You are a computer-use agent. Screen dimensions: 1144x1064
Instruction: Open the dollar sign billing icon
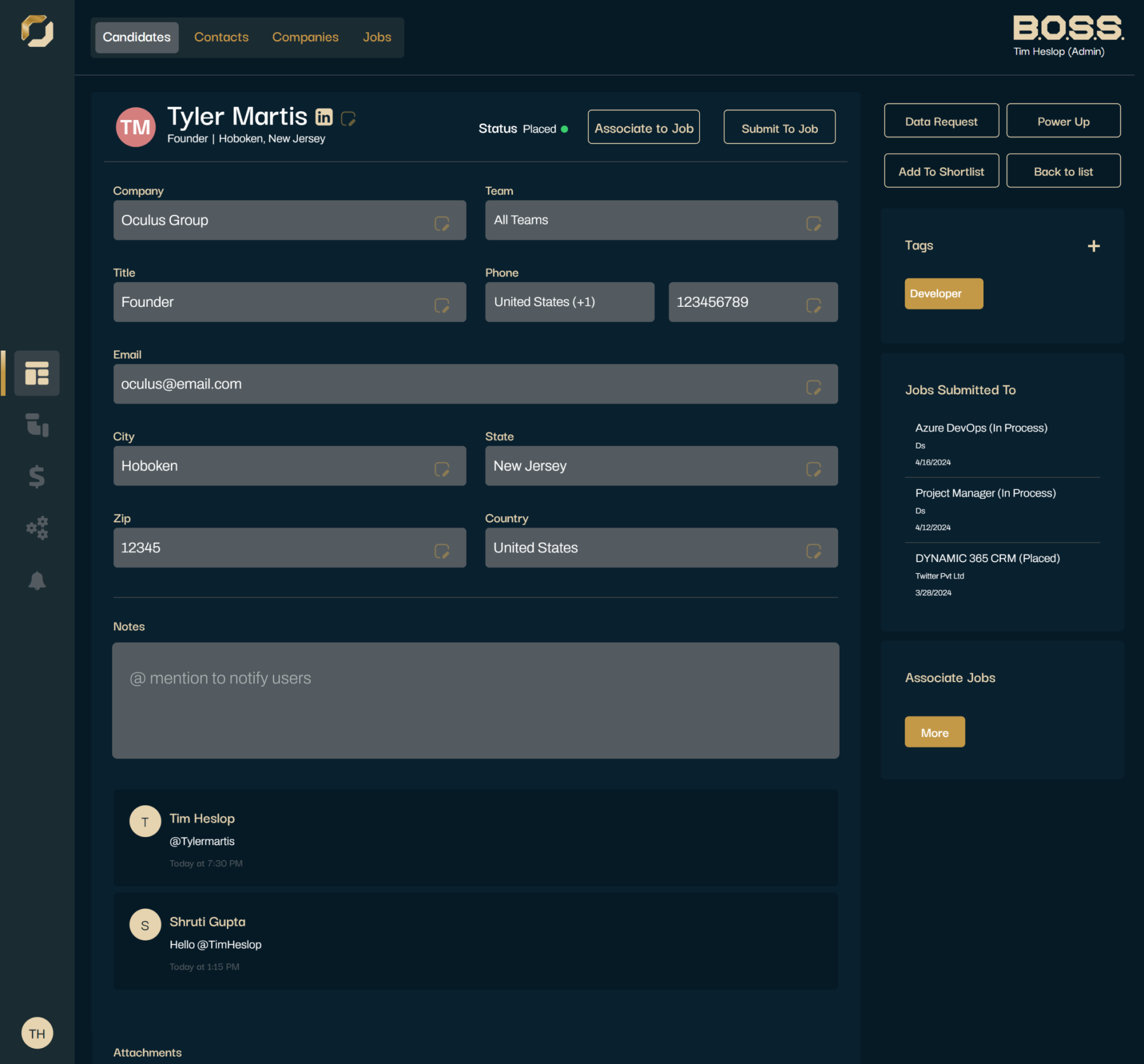37,476
